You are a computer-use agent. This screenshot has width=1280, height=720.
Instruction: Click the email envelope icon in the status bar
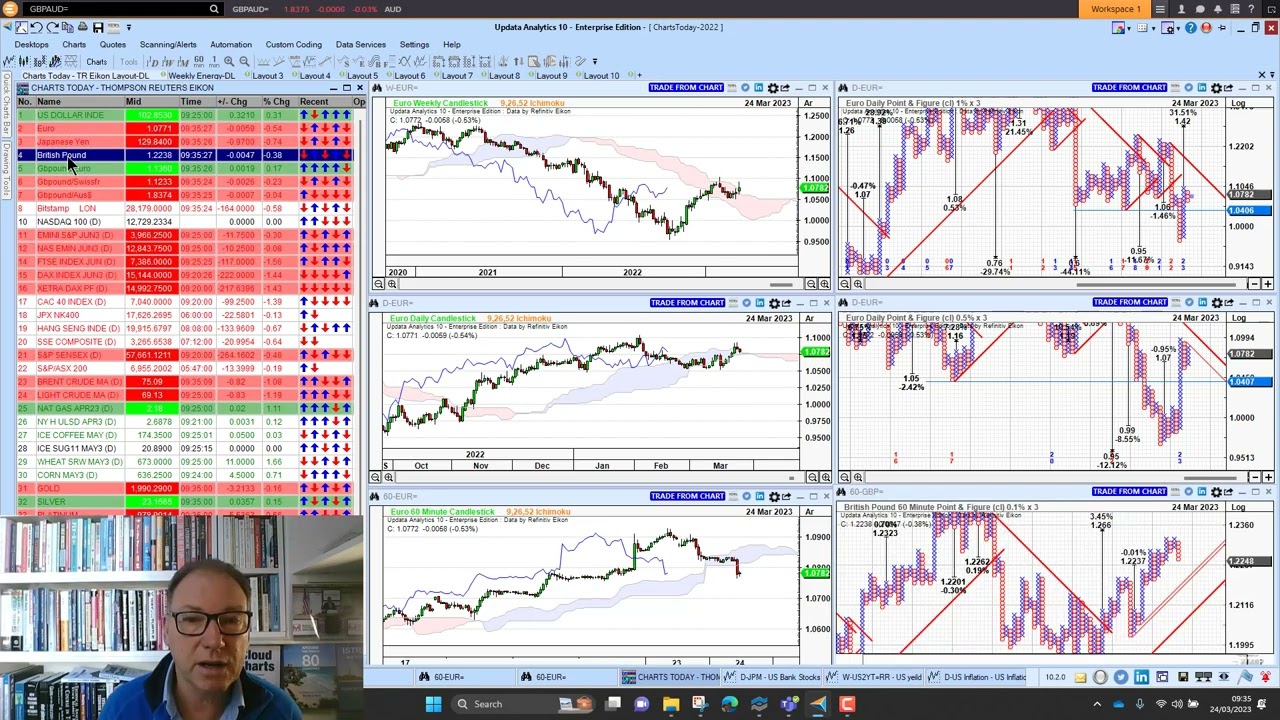click(1080, 677)
